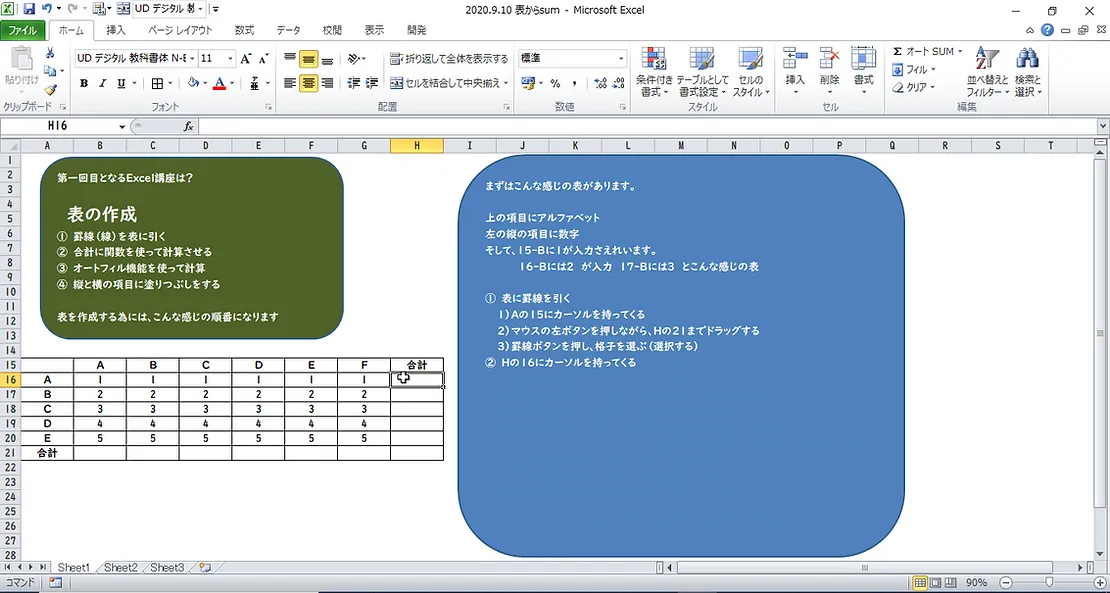Viewport: 1110px width, 593px height.
Task: Click the format painter brush icon
Action: point(50,90)
